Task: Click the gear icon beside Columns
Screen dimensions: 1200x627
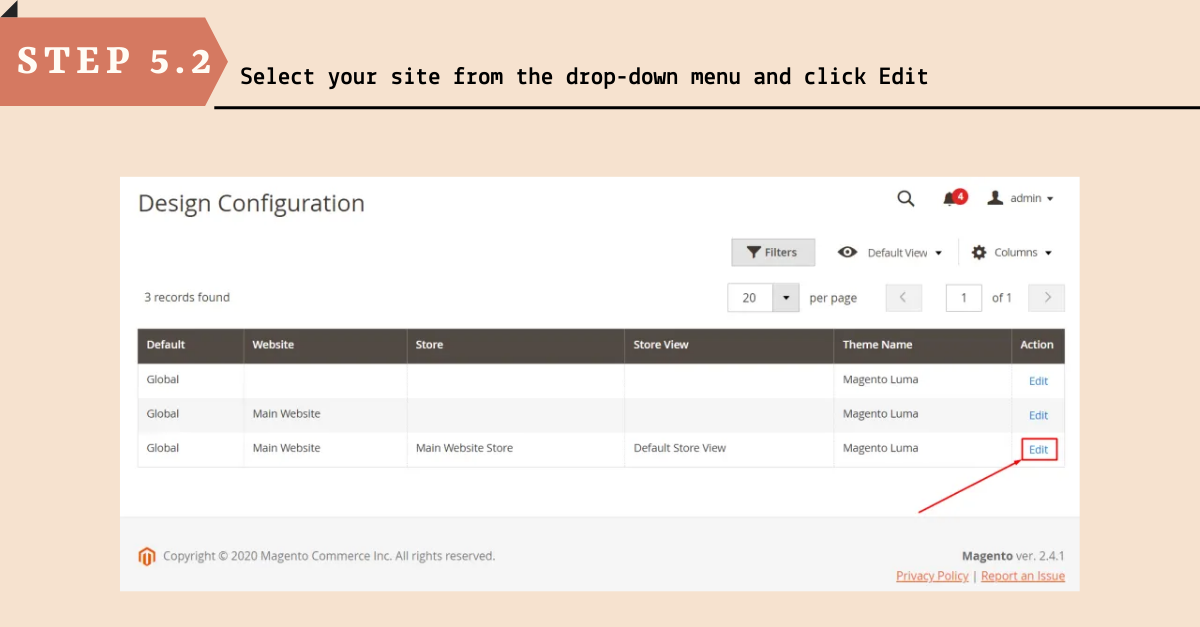Action: [979, 252]
